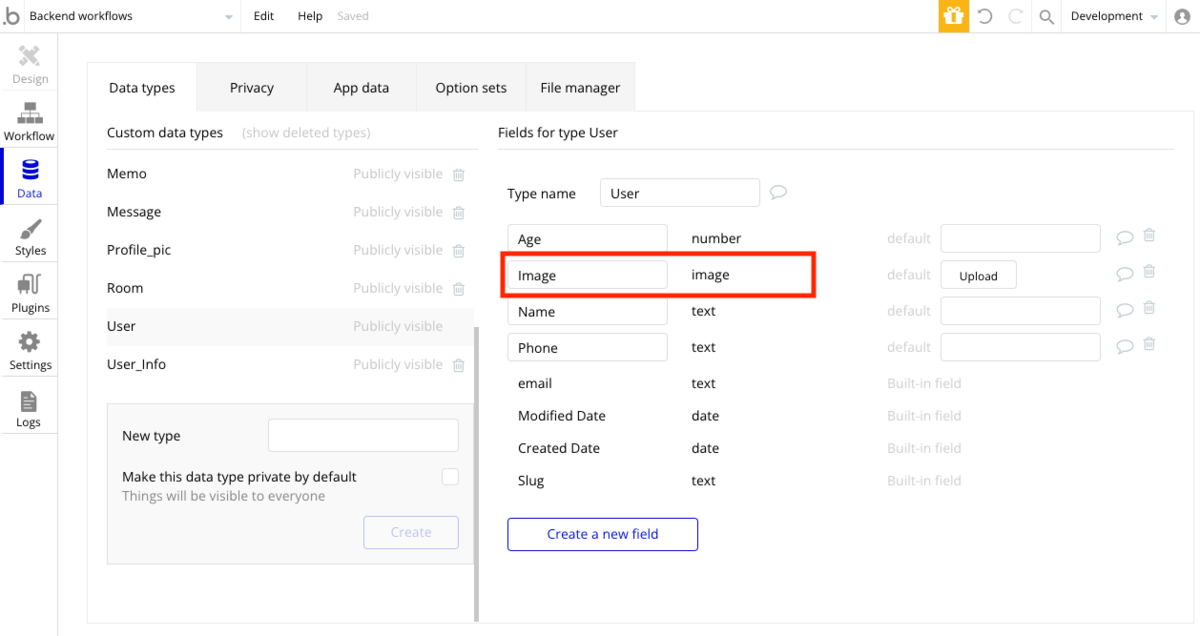Open the Option sets tab
Image resolution: width=1200 pixels, height=636 pixels.
point(471,88)
